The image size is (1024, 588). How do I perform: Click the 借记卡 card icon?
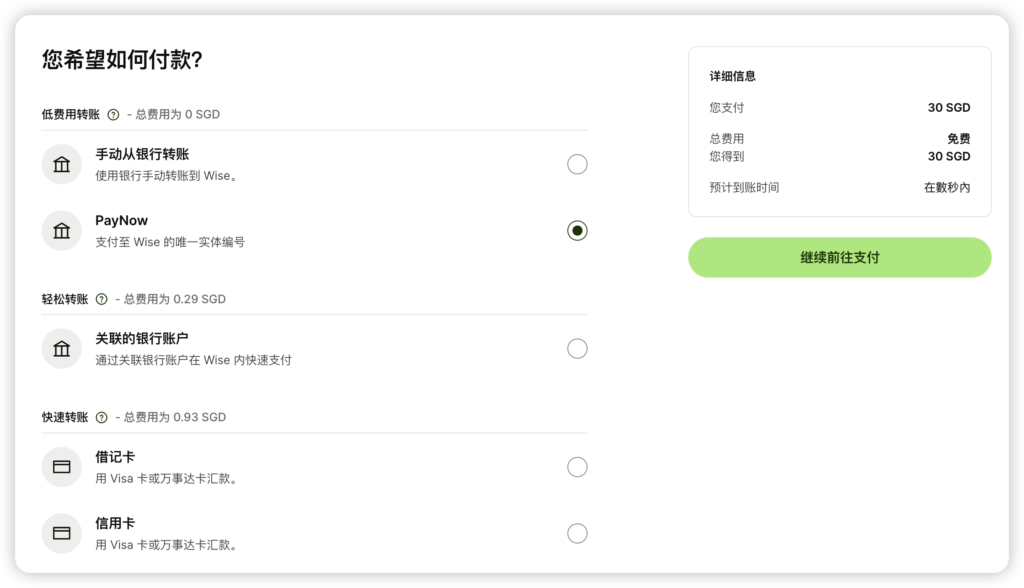pos(62,467)
